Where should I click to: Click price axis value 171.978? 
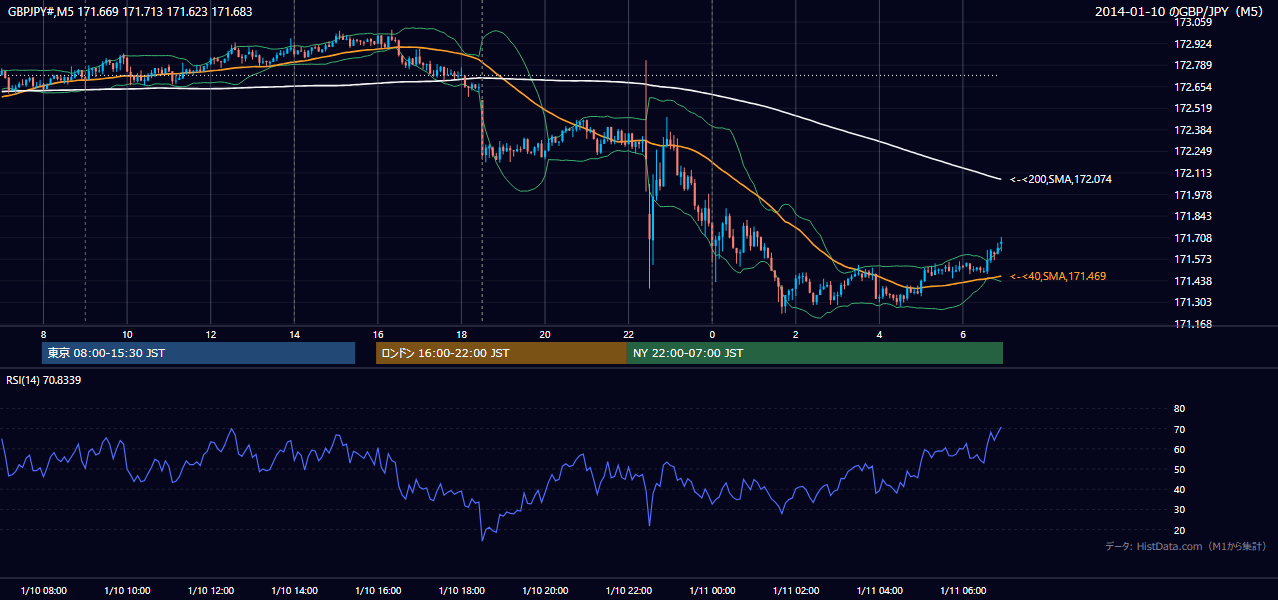click(1193, 195)
